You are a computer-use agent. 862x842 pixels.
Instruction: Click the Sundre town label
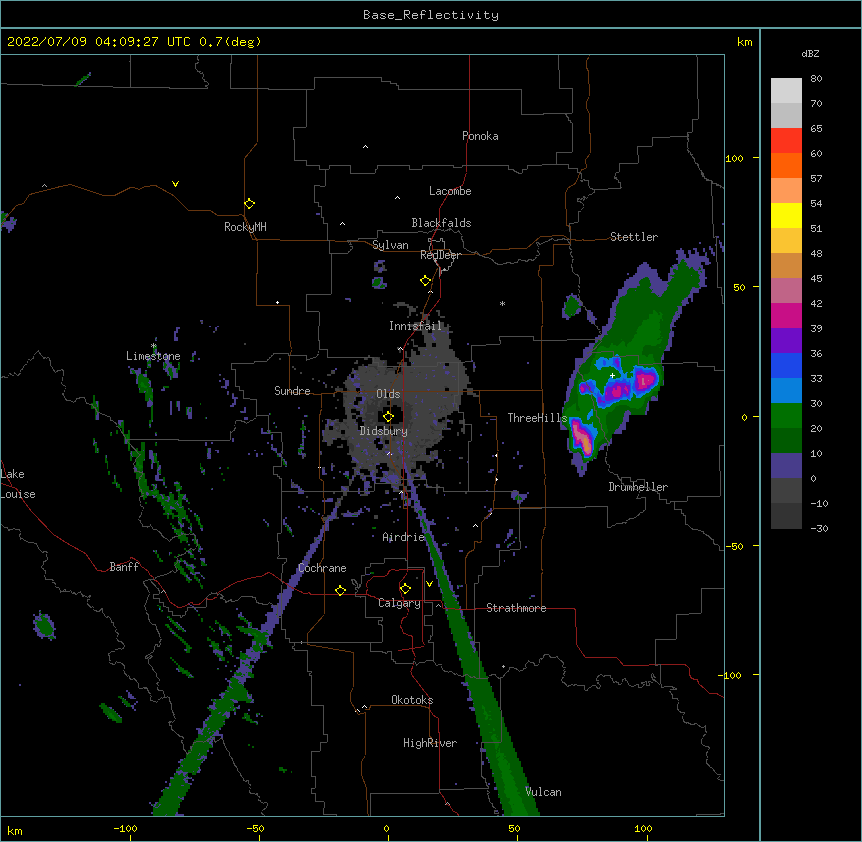[x=292, y=391]
